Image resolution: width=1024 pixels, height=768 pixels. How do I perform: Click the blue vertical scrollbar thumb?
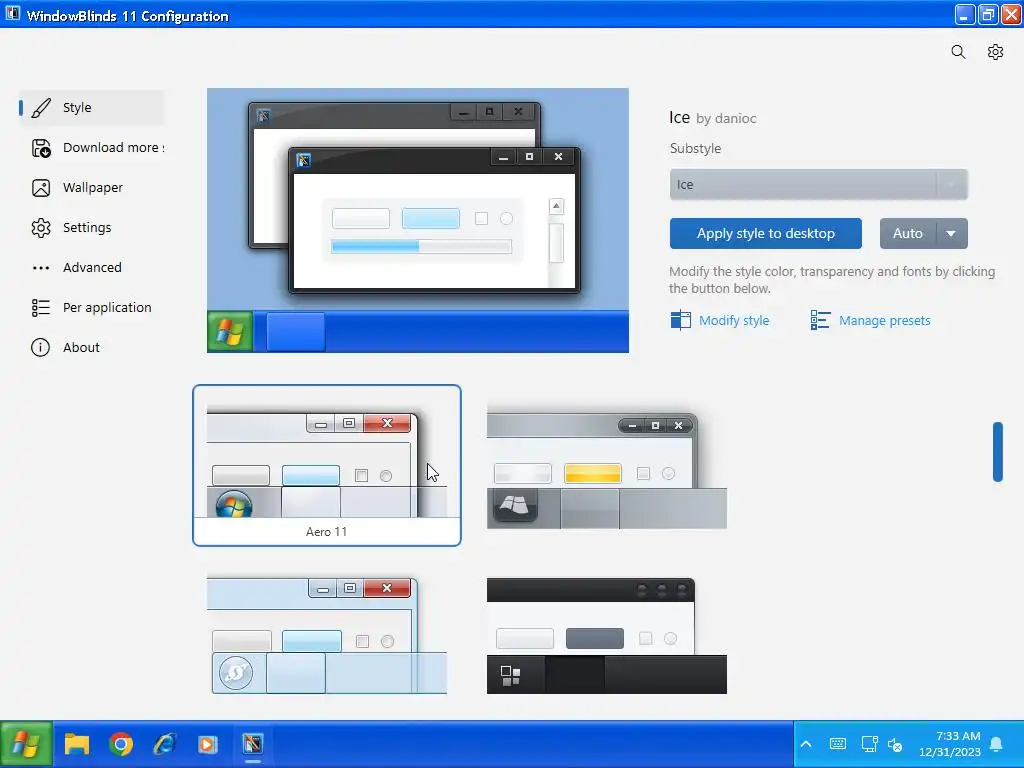coord(997,452)
